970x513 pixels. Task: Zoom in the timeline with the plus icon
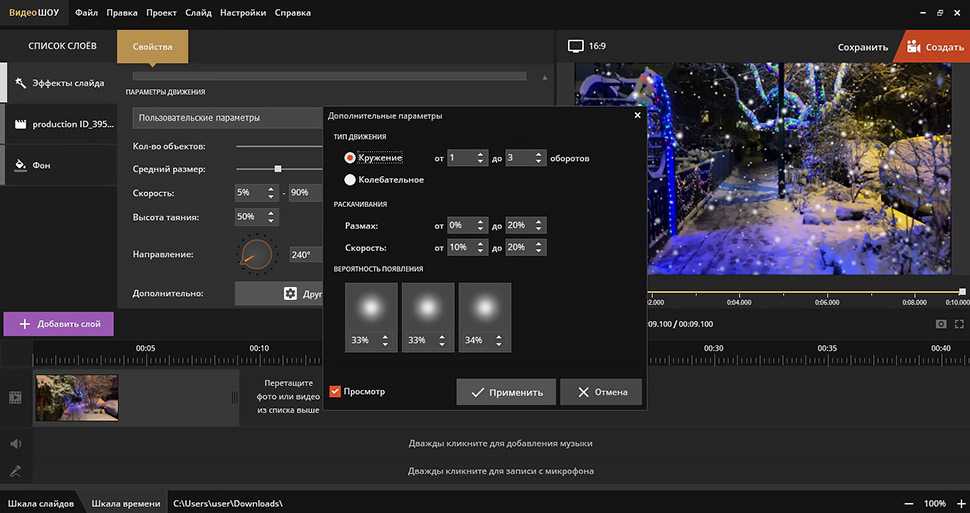point(961,503)
